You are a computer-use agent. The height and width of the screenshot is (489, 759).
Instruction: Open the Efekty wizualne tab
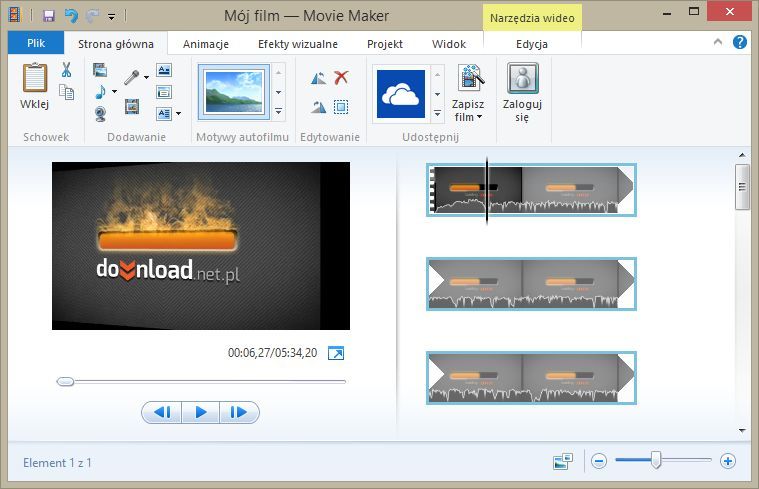(x=298, y=44)
